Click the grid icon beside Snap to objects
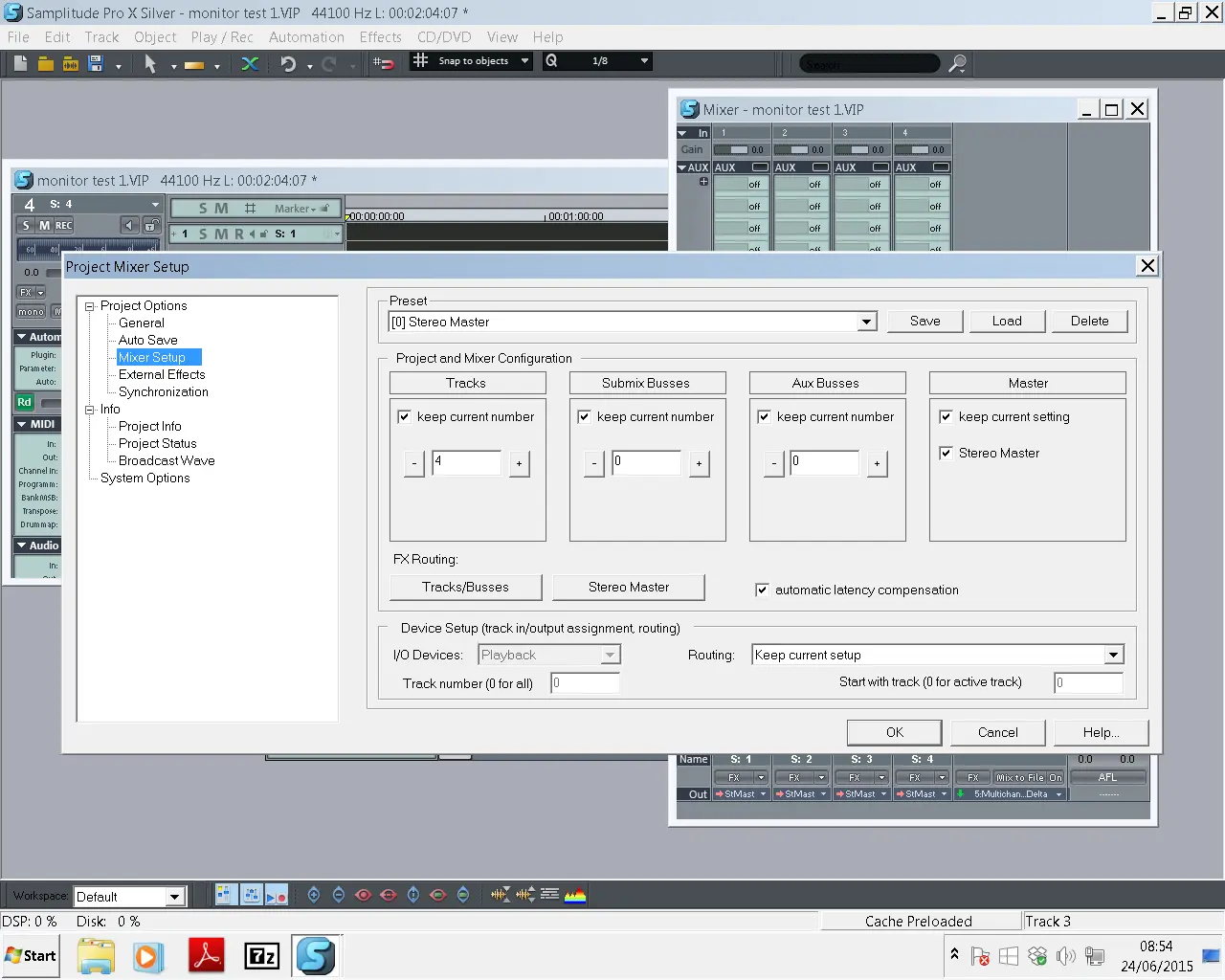 (x=420, y=60)
